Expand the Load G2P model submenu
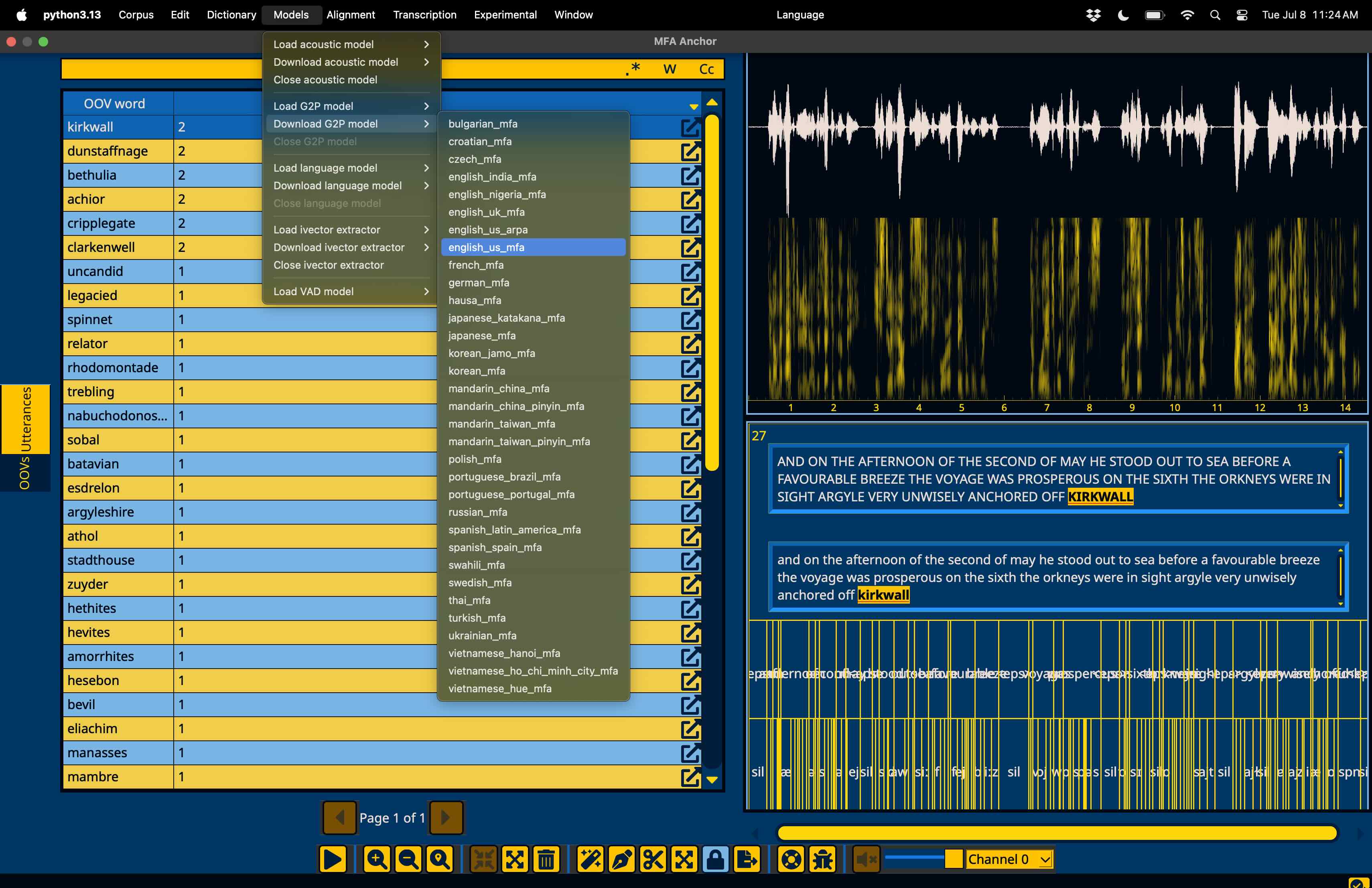Viewport: 1372px width, 888px height. [x=351, y=106]
